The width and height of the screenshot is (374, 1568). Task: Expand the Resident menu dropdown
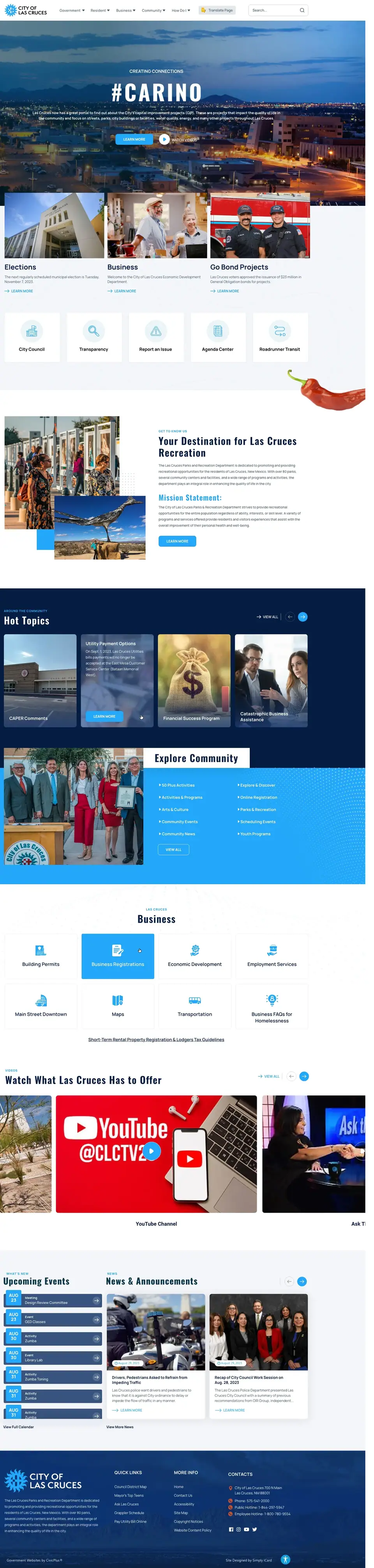pos(101,11)
